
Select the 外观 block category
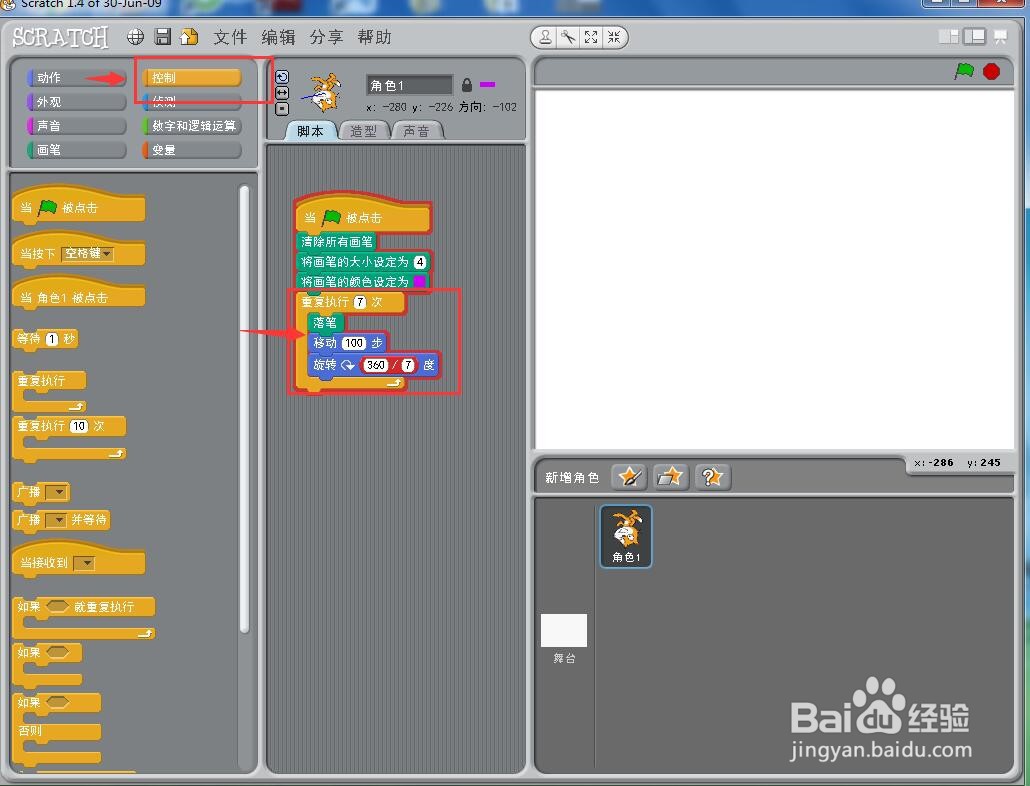[76, 102]
